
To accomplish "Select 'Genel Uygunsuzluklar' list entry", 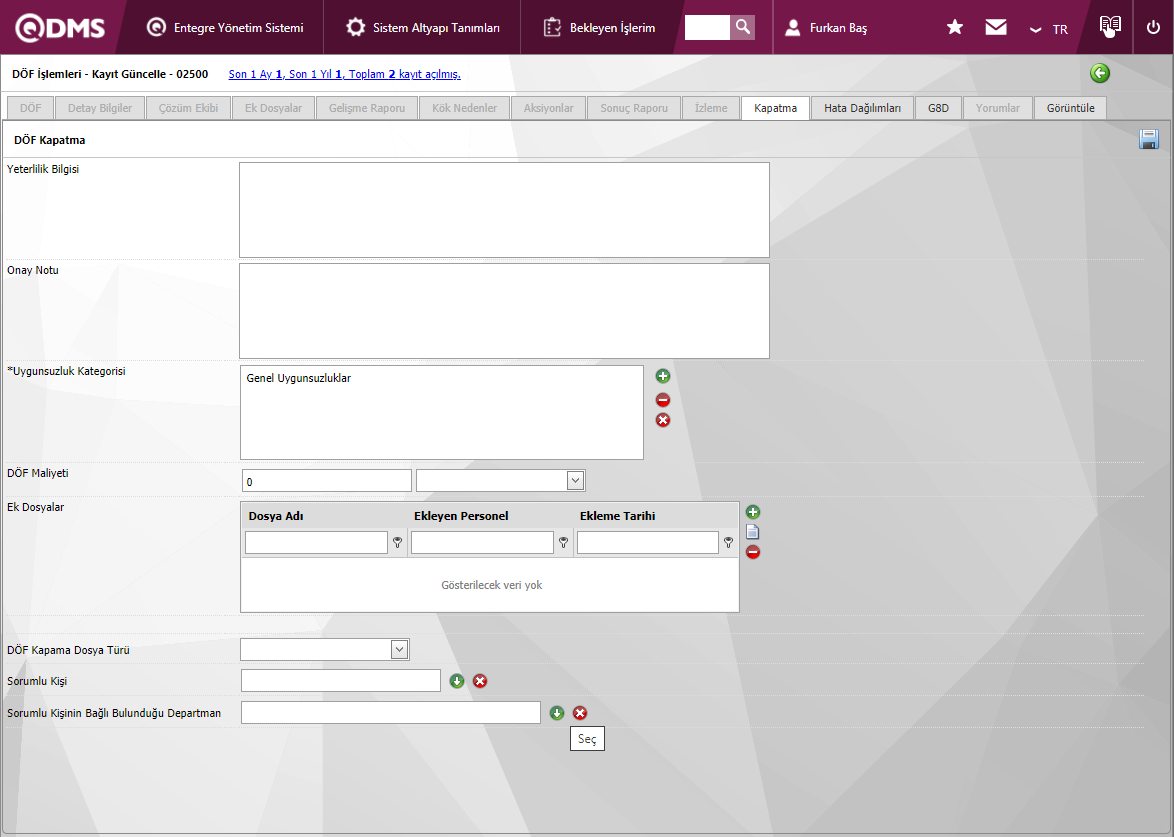I will click(x=299, y=378).
